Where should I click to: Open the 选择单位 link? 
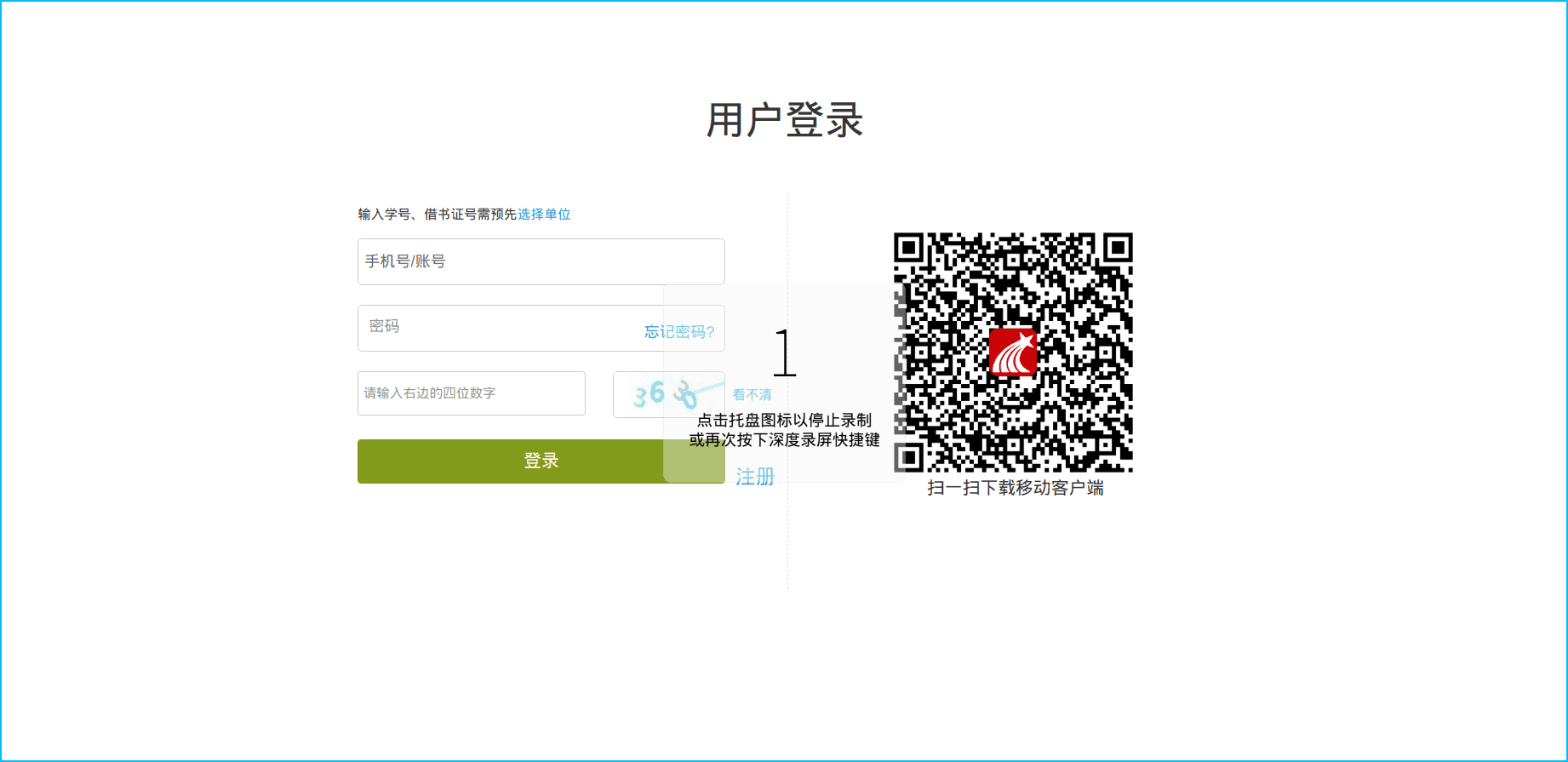coord(544,214)
